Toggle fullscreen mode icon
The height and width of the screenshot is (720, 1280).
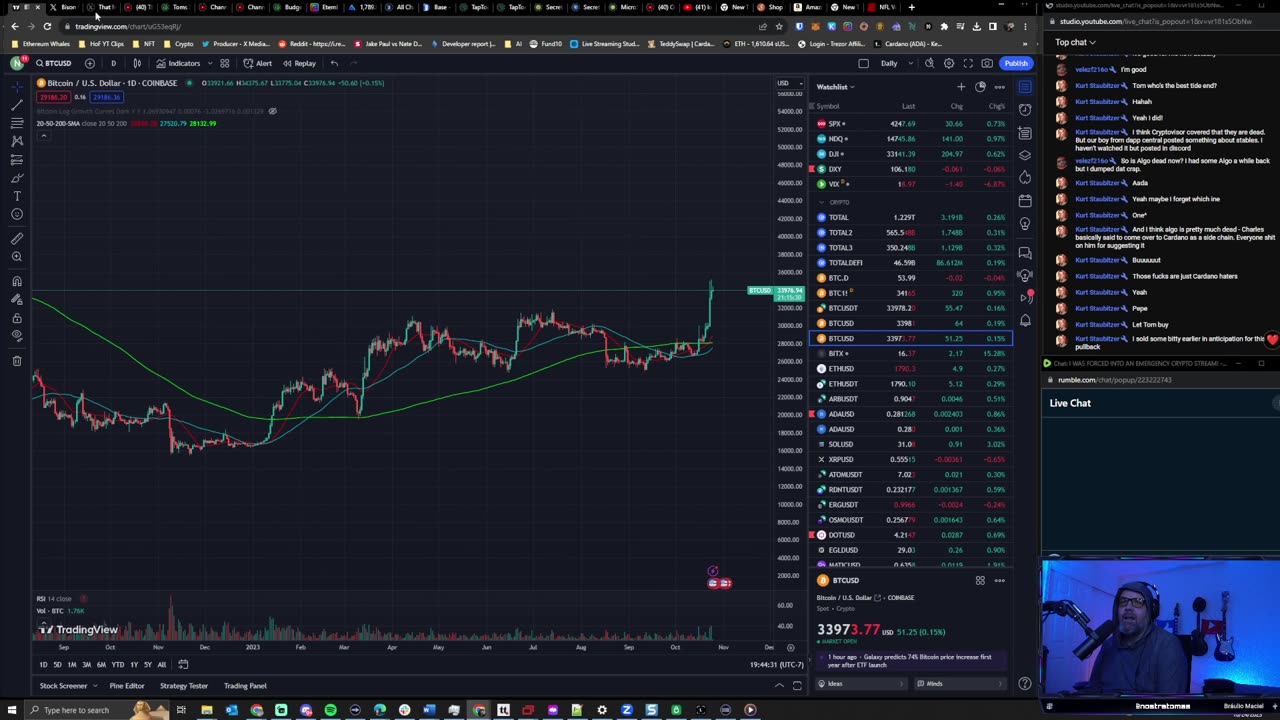pyautogui.click(x=968, y=63)
